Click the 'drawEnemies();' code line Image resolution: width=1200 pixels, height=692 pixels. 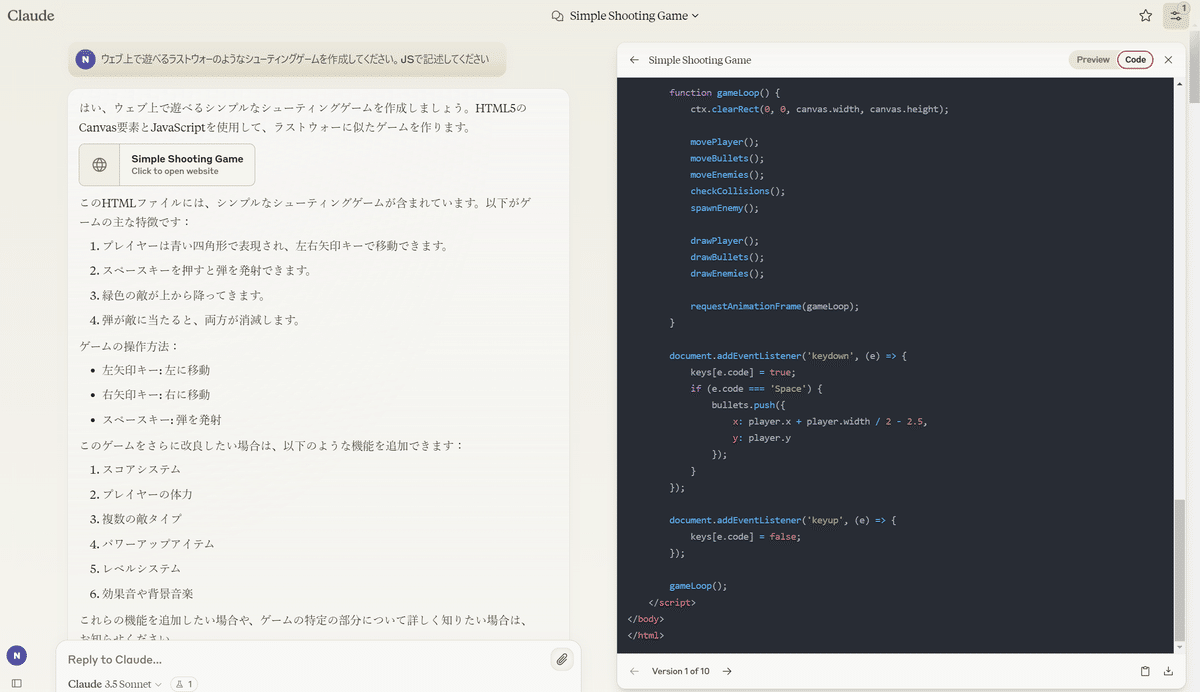click(x=727, y=273)
